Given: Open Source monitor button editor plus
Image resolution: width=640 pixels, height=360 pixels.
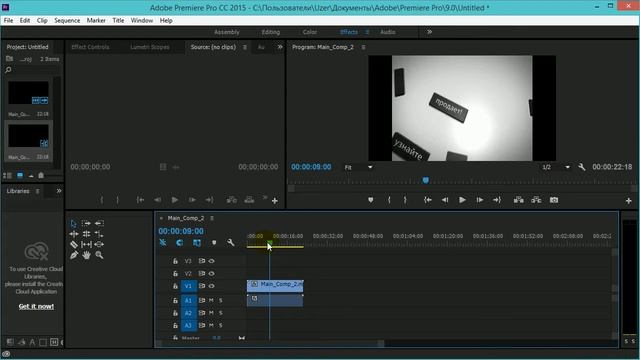Looking at the screenshot, I should [275, 201].
